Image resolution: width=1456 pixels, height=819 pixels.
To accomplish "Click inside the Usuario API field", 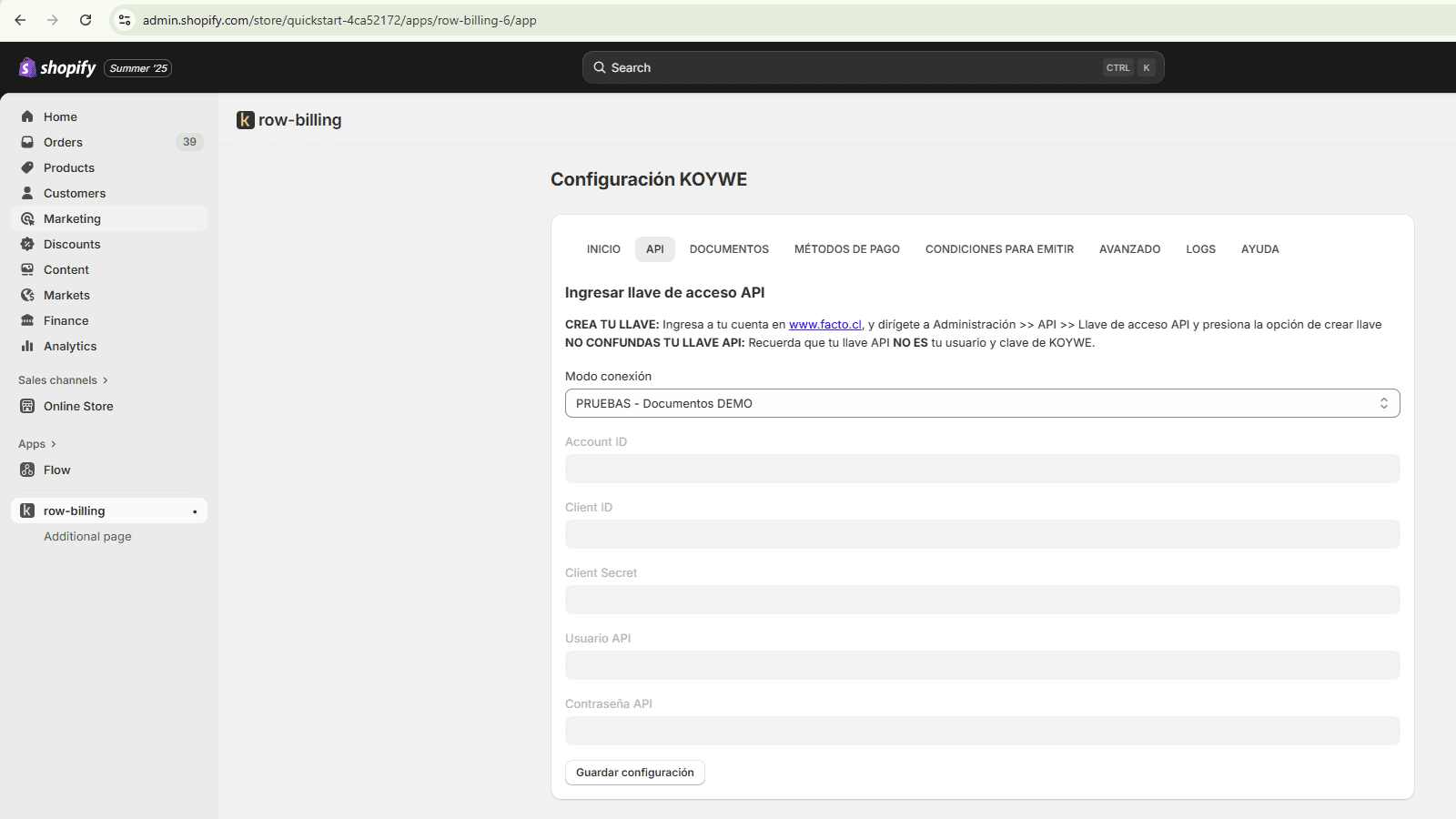I will [x=982, y=665].
